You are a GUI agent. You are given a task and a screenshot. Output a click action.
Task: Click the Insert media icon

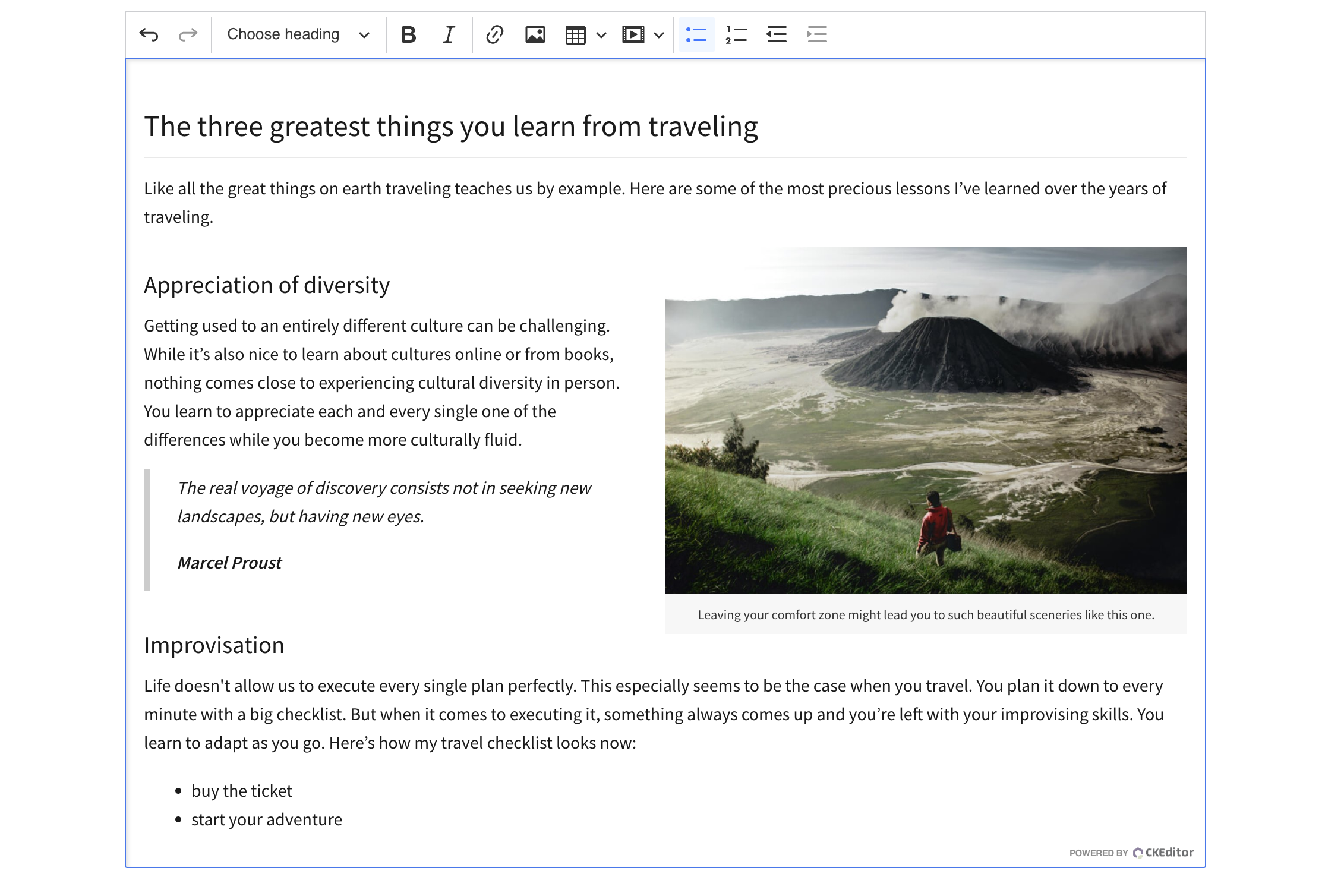[633, 34]
